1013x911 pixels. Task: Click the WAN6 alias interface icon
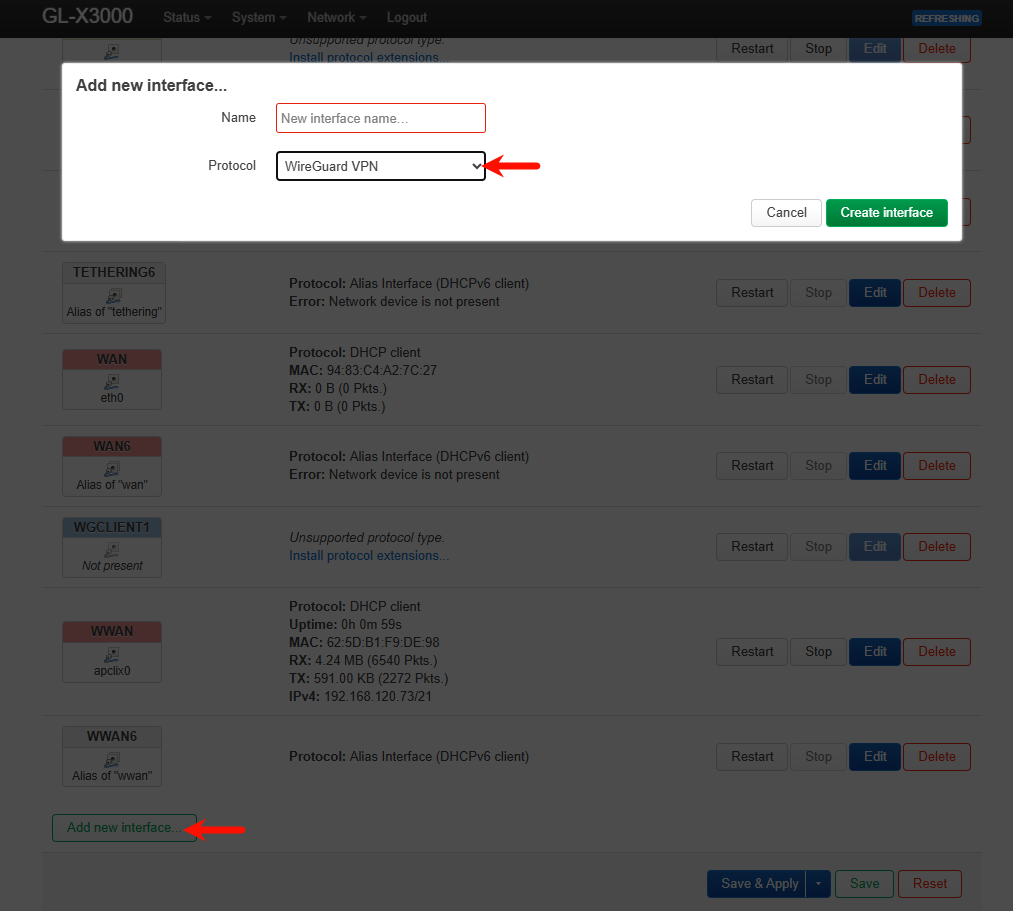pyautogui.click(x=112, y=468)
